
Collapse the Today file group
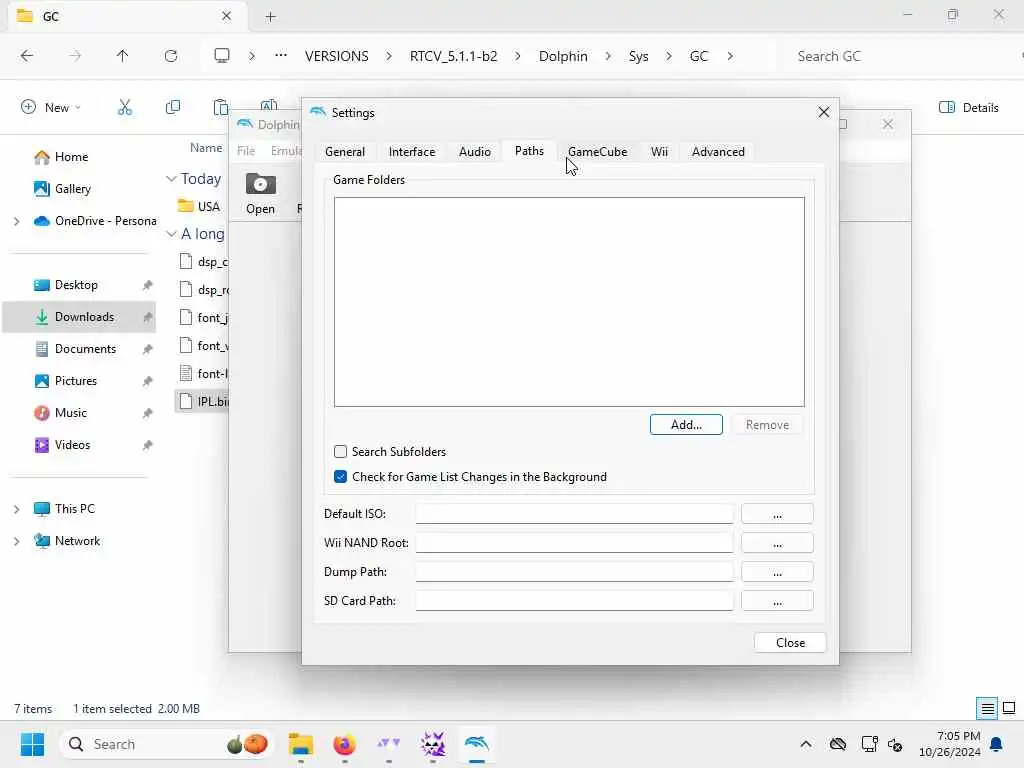pyautogui.click(x=171, y=178)
